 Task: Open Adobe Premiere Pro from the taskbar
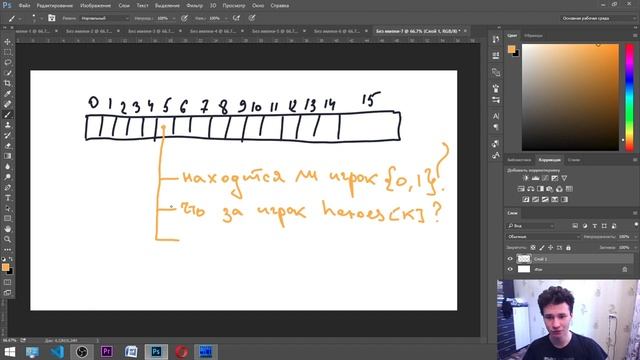point(107,351)
